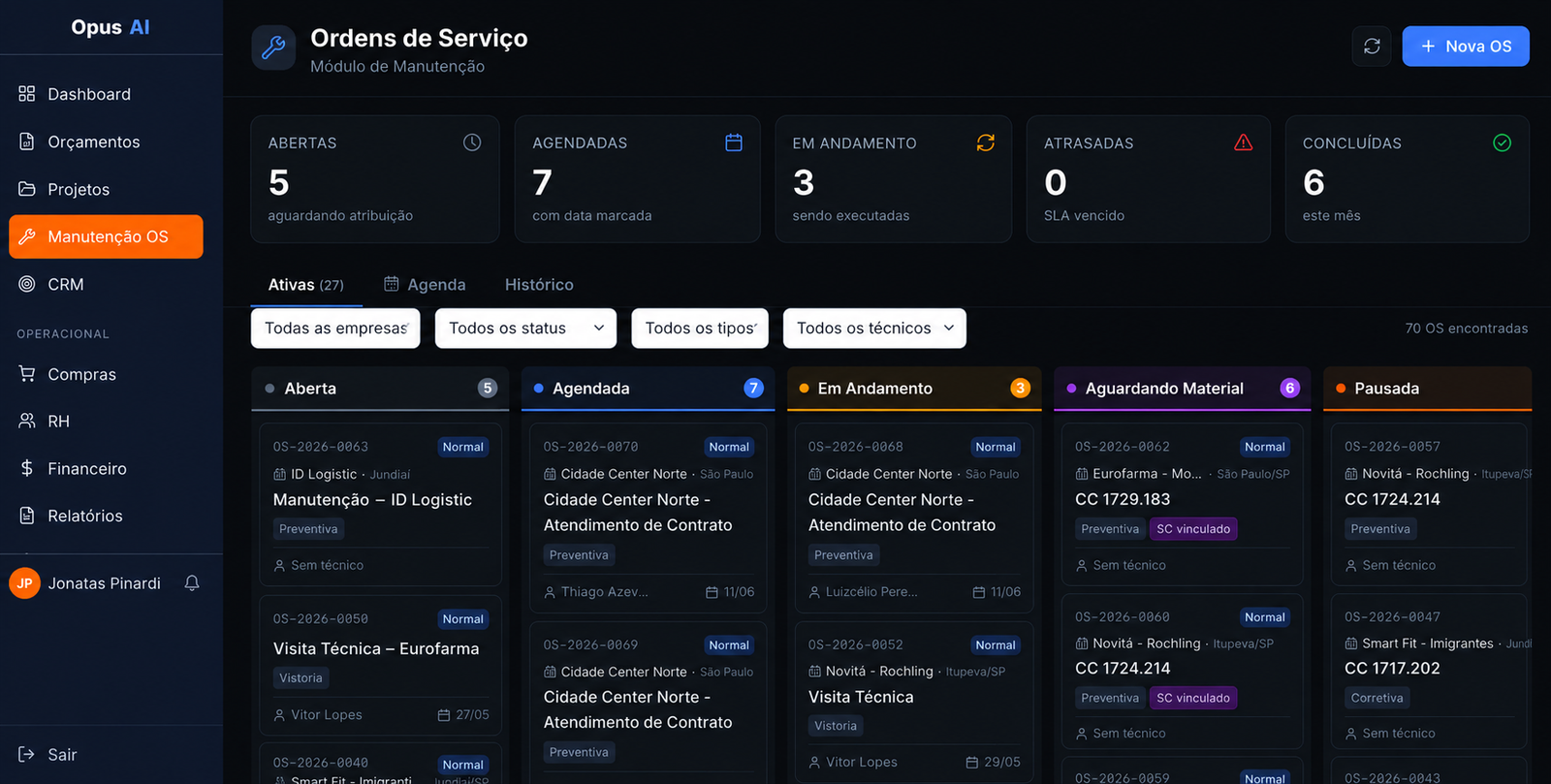Switch to the Ativas (27) tab
This screenshot has width=1551, height=784.
[305, 285]
